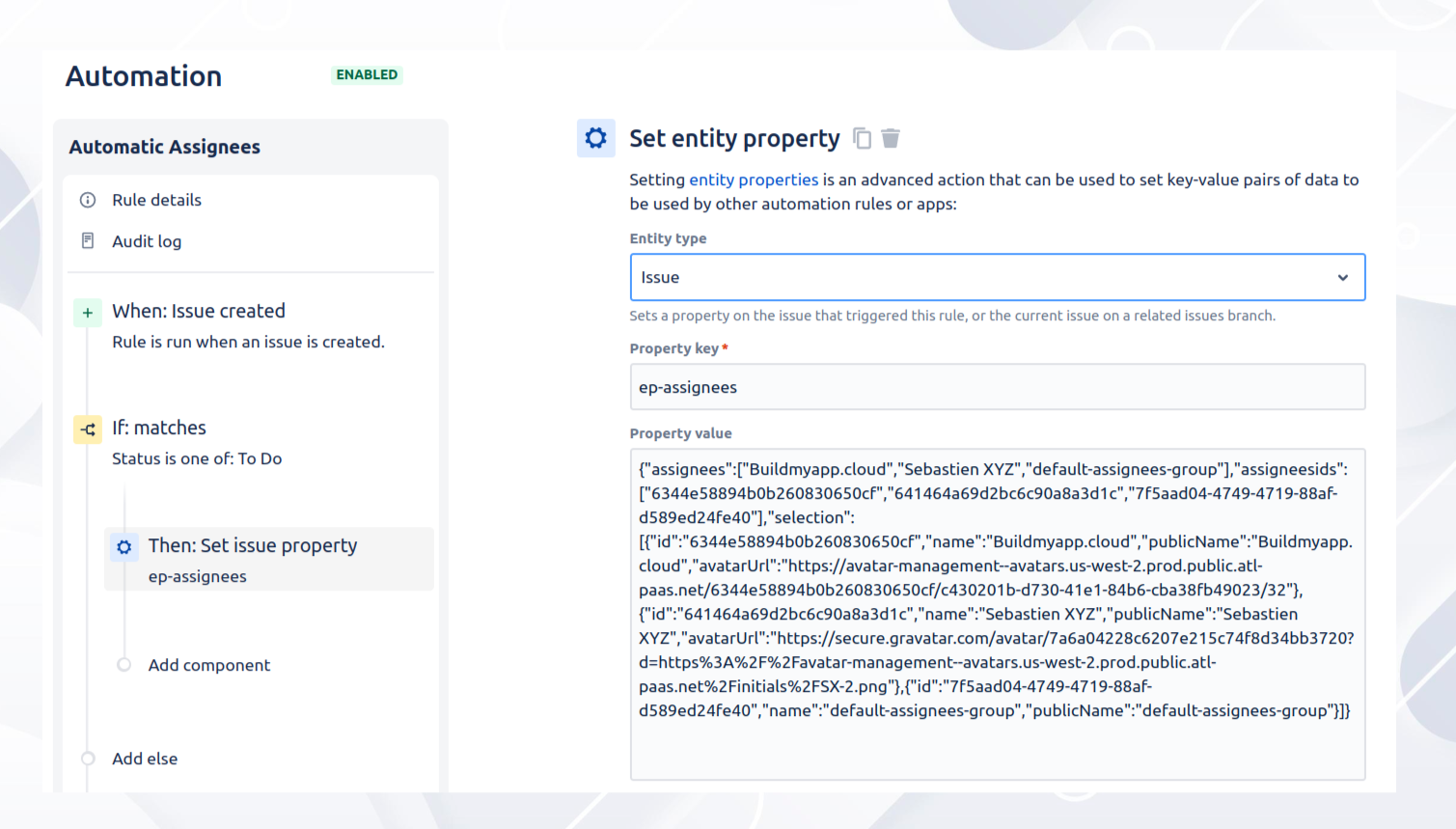
Task: Click the trash delete icon in header
Action: click(x=891, y=139)
